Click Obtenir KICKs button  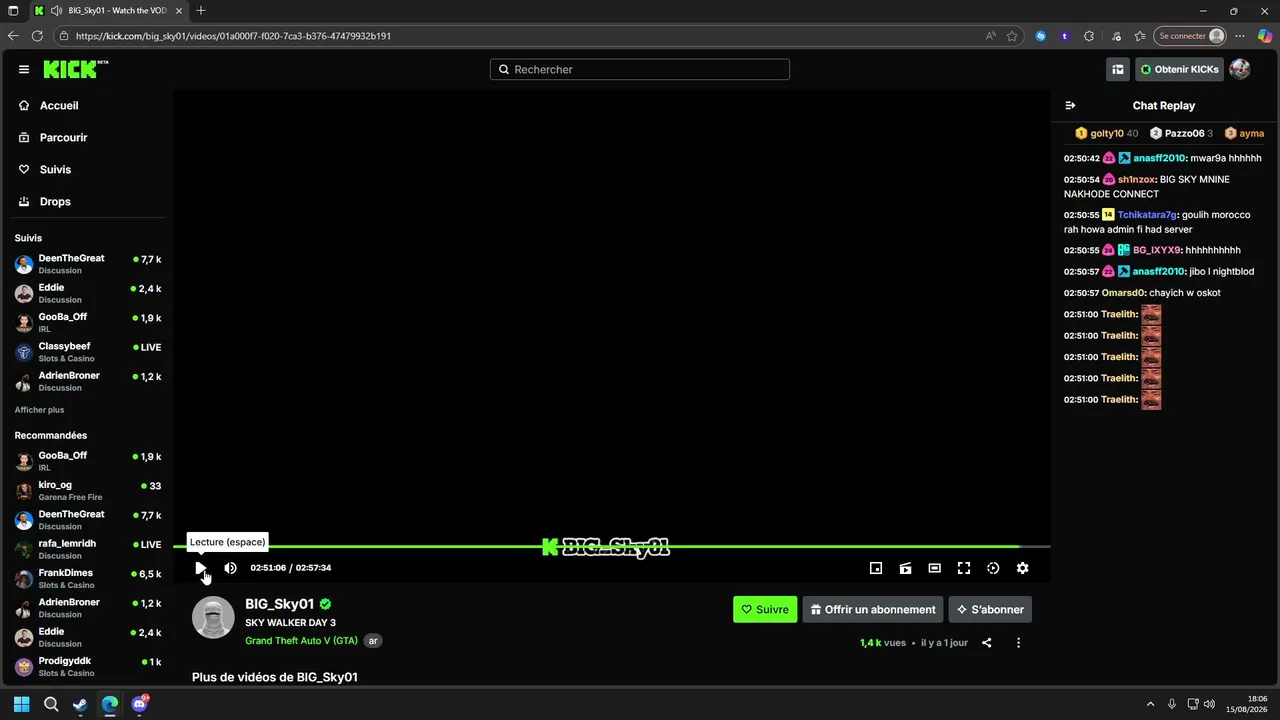click(1179, 69)
